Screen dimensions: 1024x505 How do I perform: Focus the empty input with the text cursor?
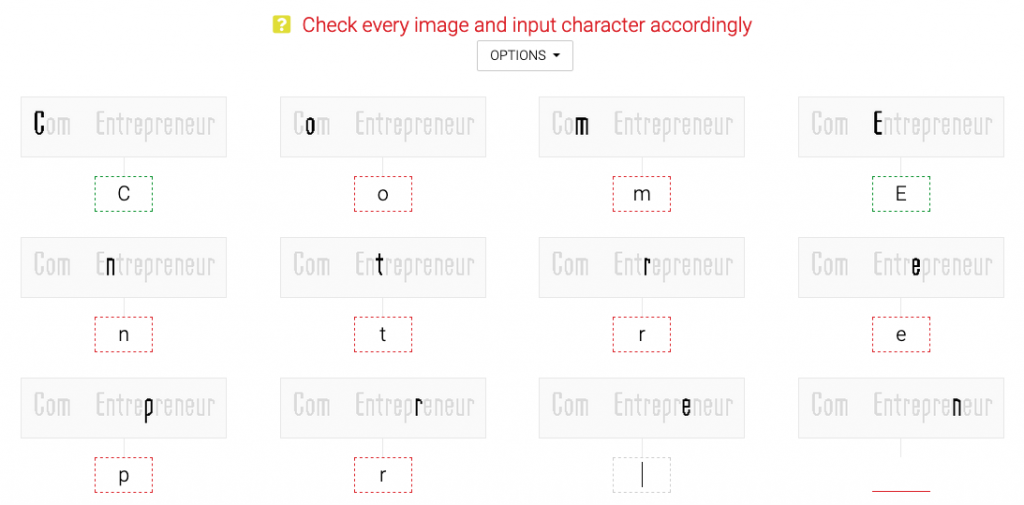point(642,475)
